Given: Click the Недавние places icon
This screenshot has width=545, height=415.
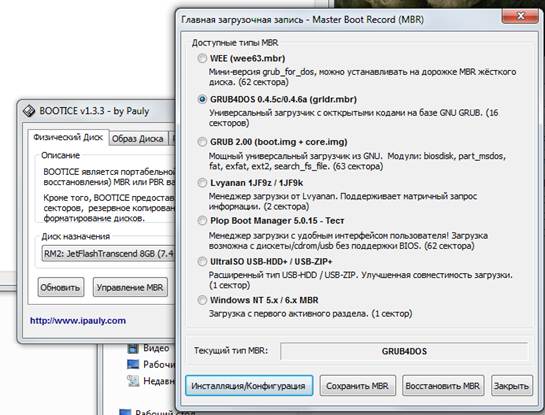Looking at the screenshot, I should coord(133,381).
